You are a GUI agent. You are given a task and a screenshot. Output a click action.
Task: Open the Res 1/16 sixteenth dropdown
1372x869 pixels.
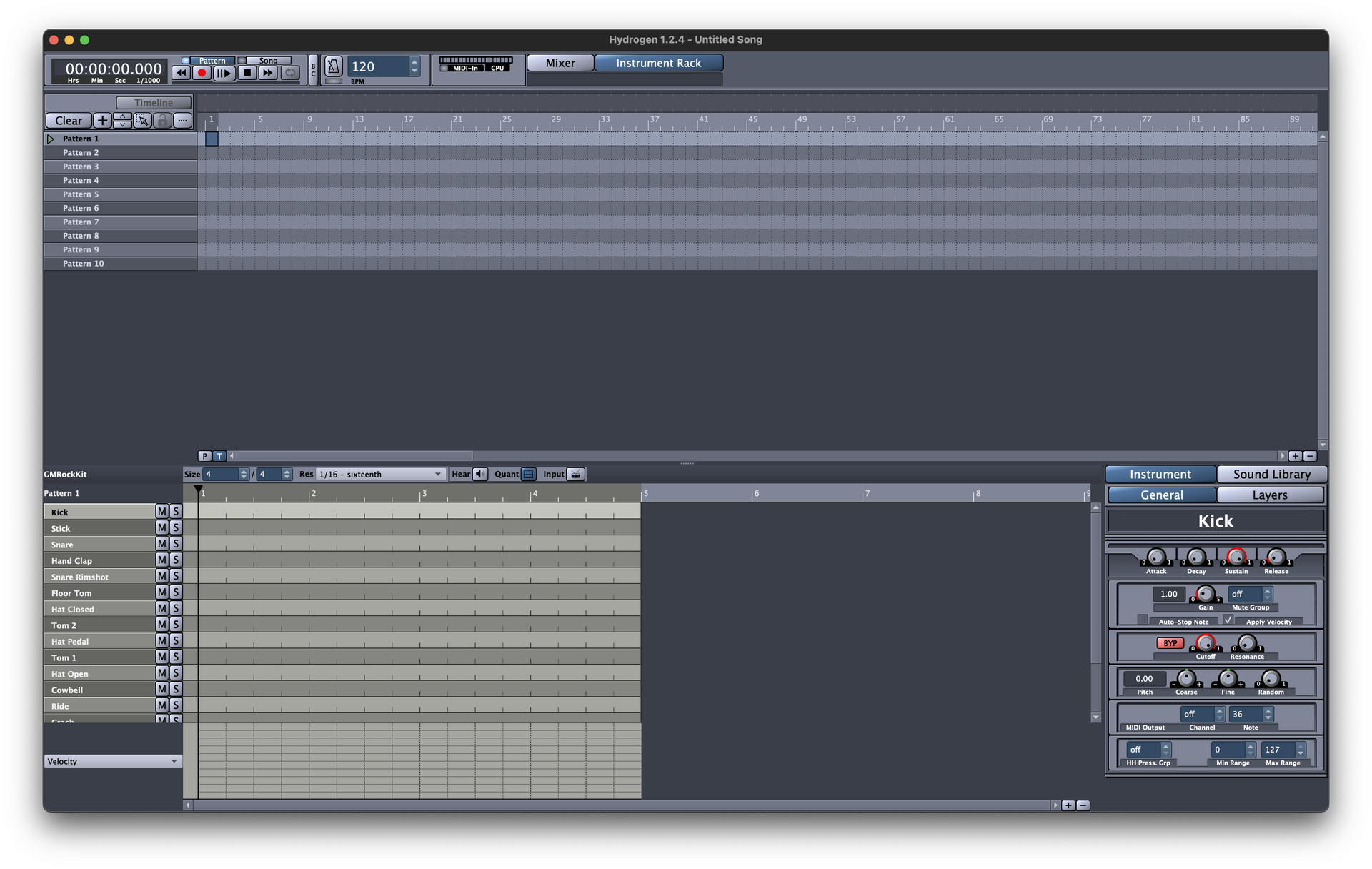[381, 475]
